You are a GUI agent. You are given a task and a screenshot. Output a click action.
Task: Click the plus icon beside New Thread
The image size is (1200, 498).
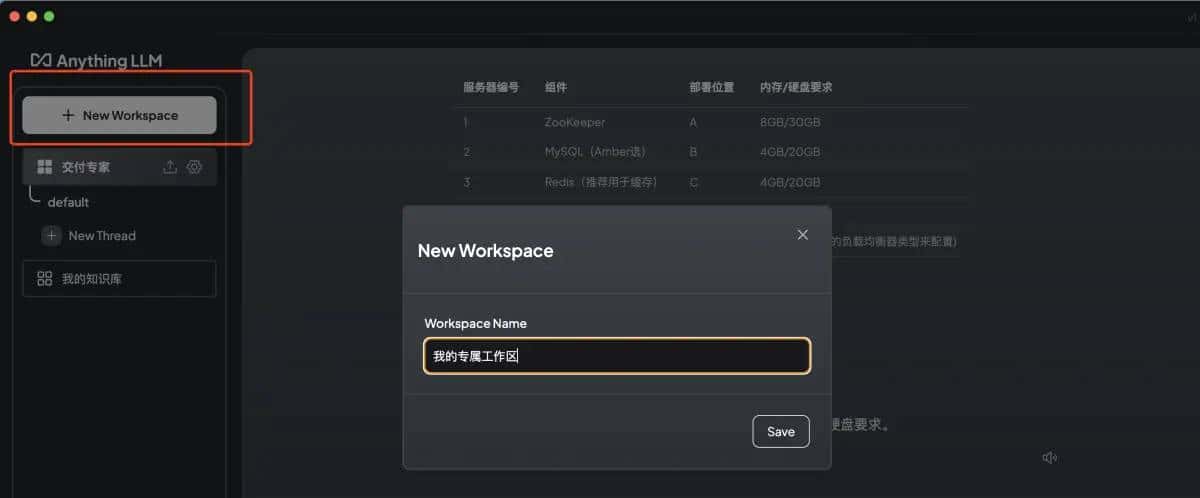click(x=52, y=236)
